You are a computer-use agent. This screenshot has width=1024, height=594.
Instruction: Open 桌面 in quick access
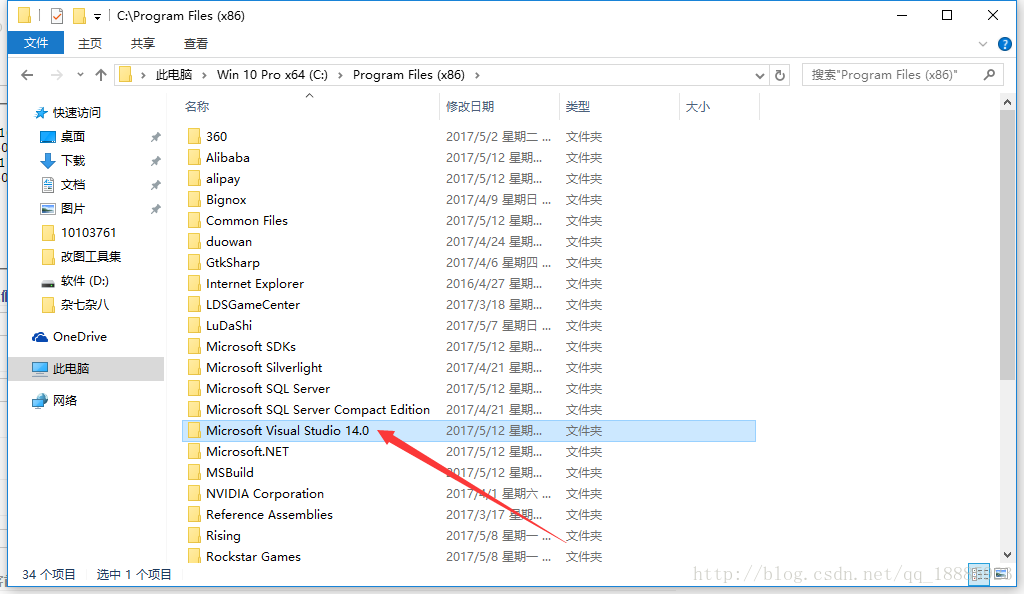[x=73, y=136]
